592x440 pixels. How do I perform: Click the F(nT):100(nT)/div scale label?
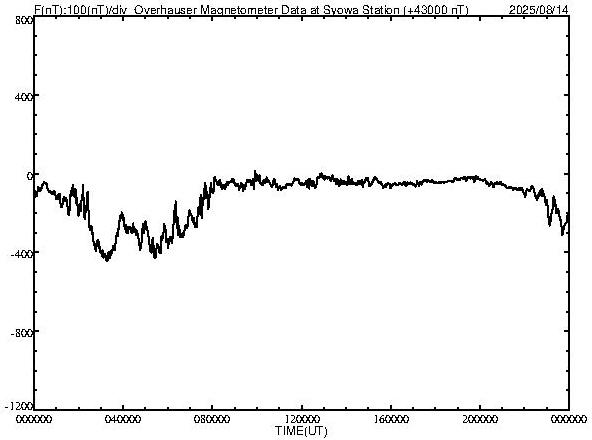(81, 9)
